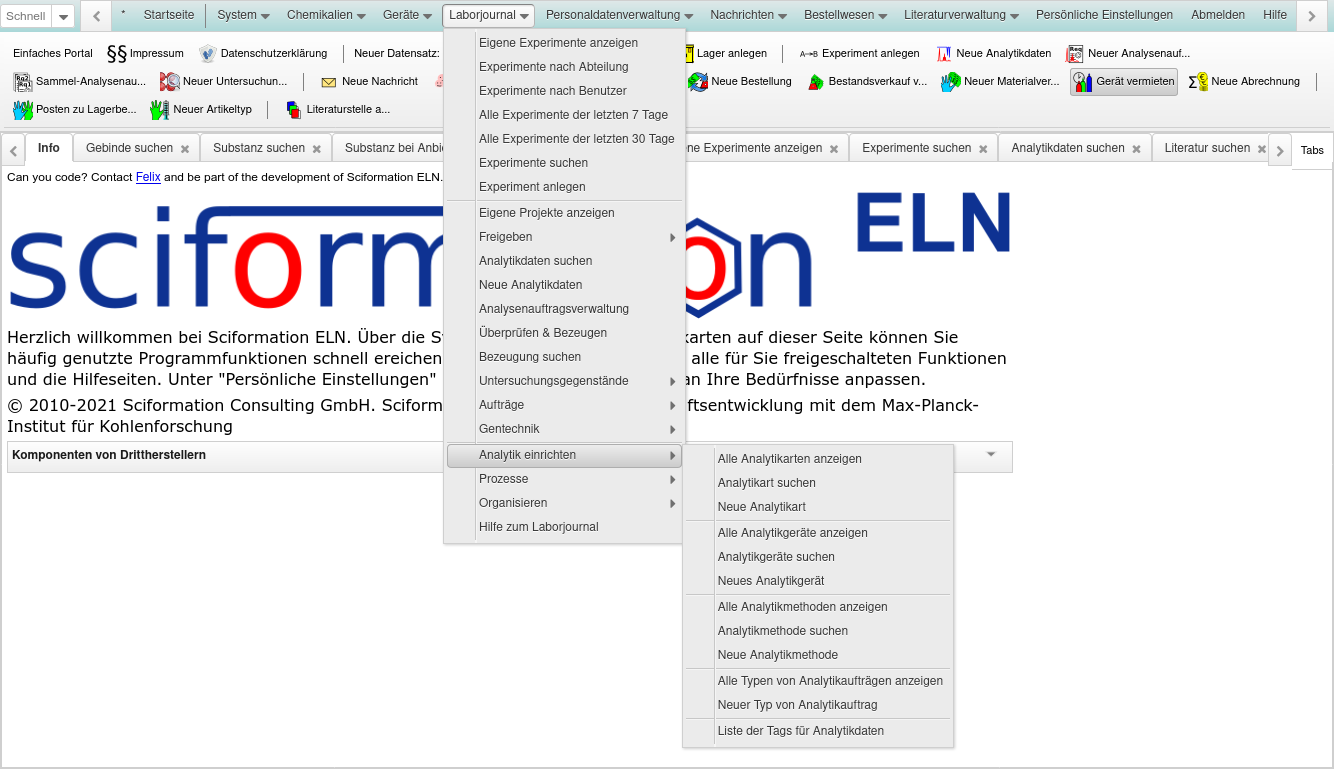Viewport: 1334px width, 769px height.
Task: Open Datenschutzerklärung via its shield icon
Action: (207, 53)
